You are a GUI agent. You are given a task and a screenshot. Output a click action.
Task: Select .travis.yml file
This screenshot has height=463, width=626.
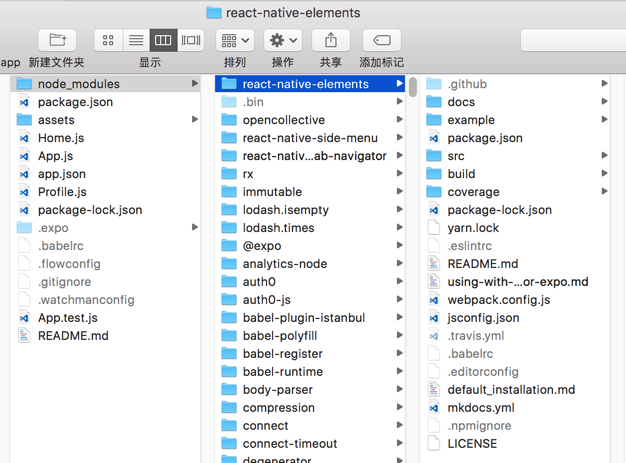(x=515, y=336)
